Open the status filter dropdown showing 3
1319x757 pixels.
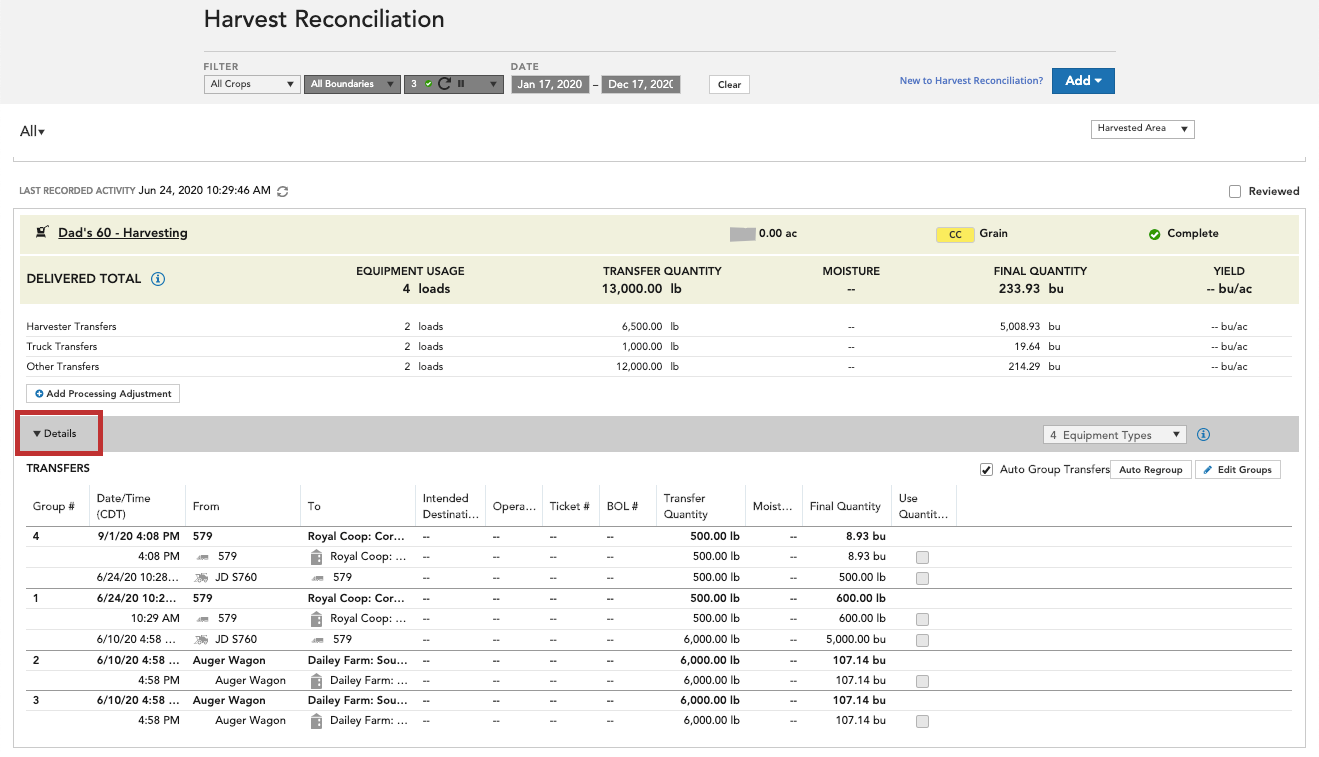click(x=453, y=84)
